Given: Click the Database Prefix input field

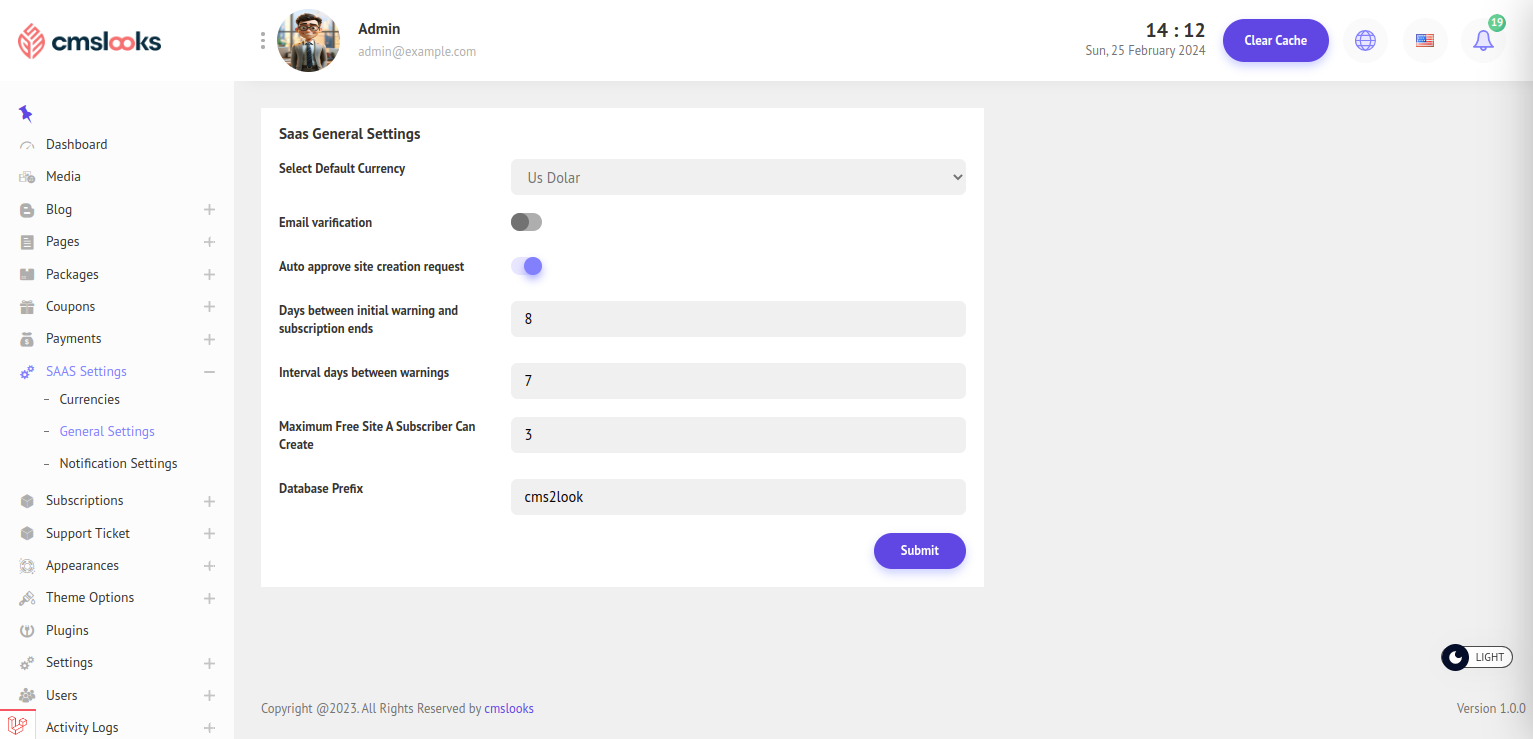Looking at the screenshot, I should pyautogui.click(x=738, y=497).
